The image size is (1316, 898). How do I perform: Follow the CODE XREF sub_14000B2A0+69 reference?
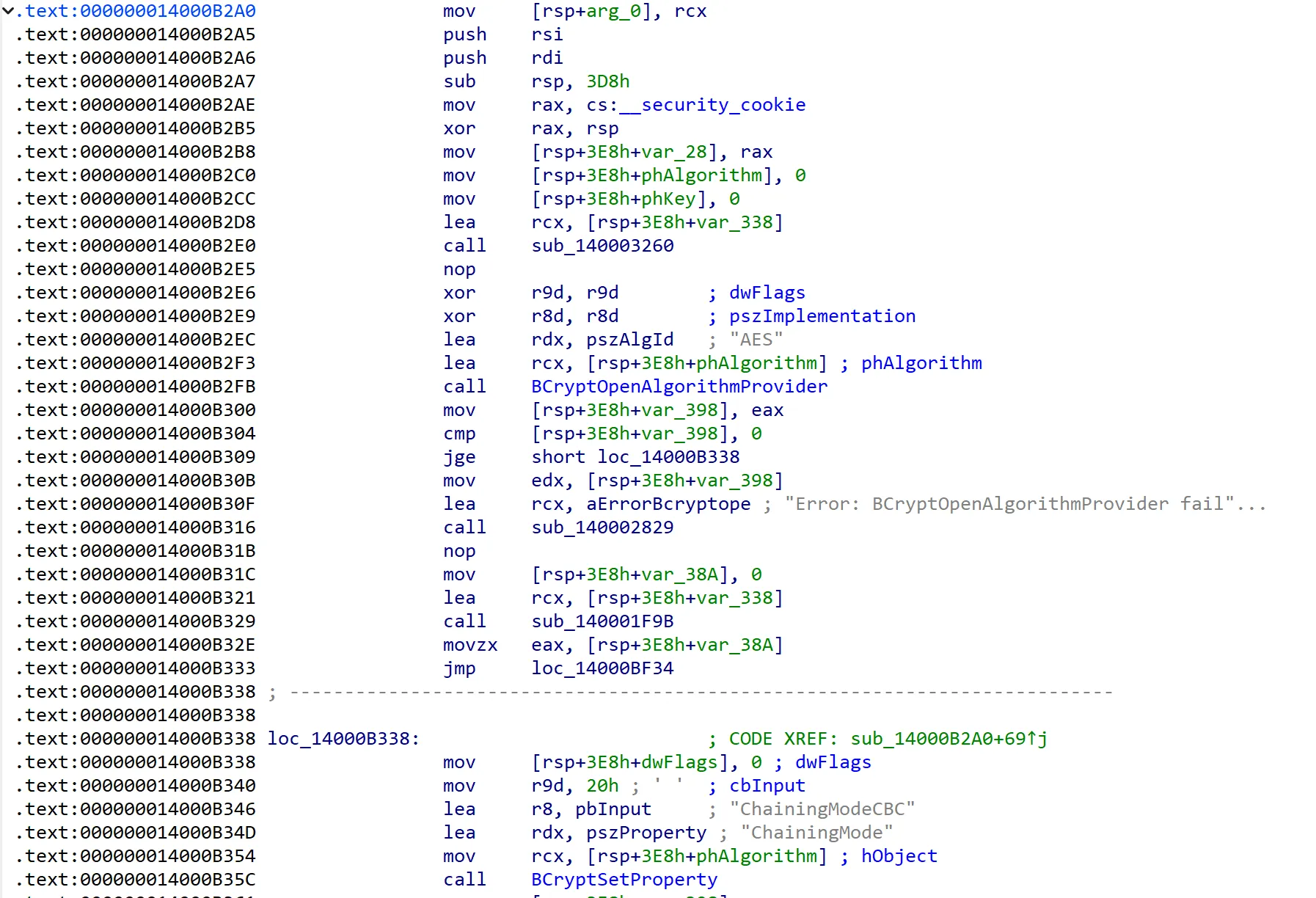pos(948,739)
